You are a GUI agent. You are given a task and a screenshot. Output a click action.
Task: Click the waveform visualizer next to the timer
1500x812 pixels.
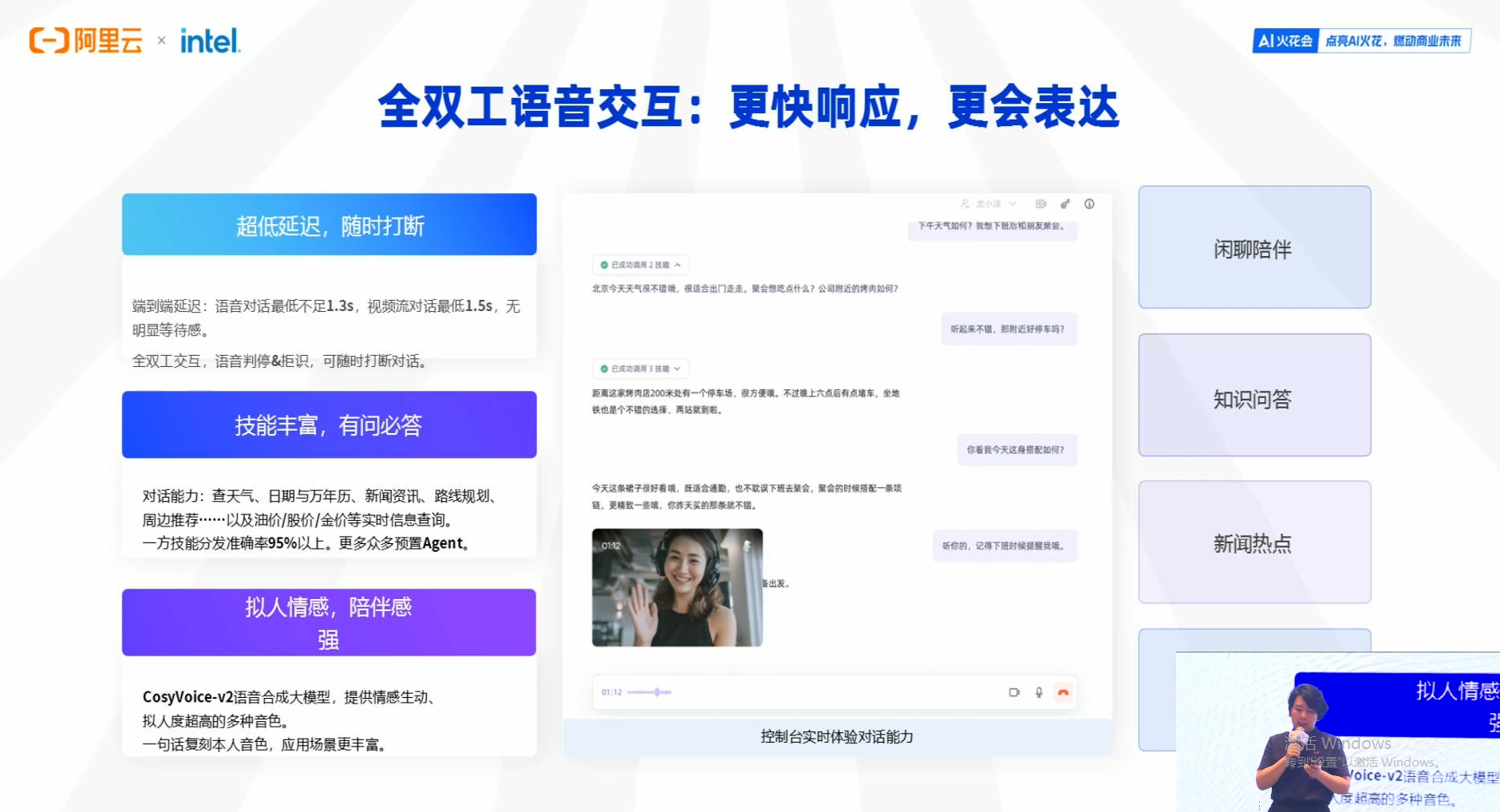pos(650,692)
